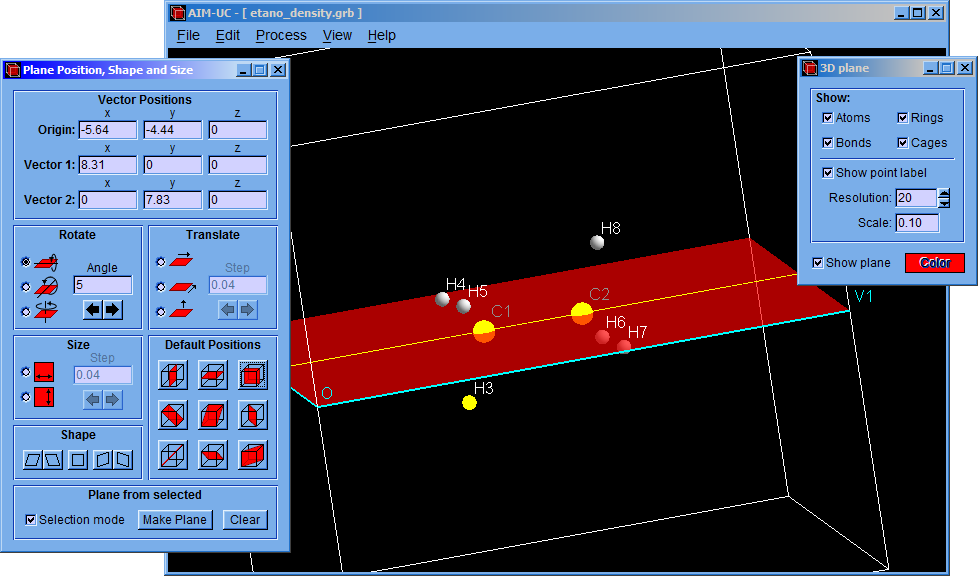Pick the cube with red diagonal line icon
Viewport: 978px width, 576px height.
point(172,455)
